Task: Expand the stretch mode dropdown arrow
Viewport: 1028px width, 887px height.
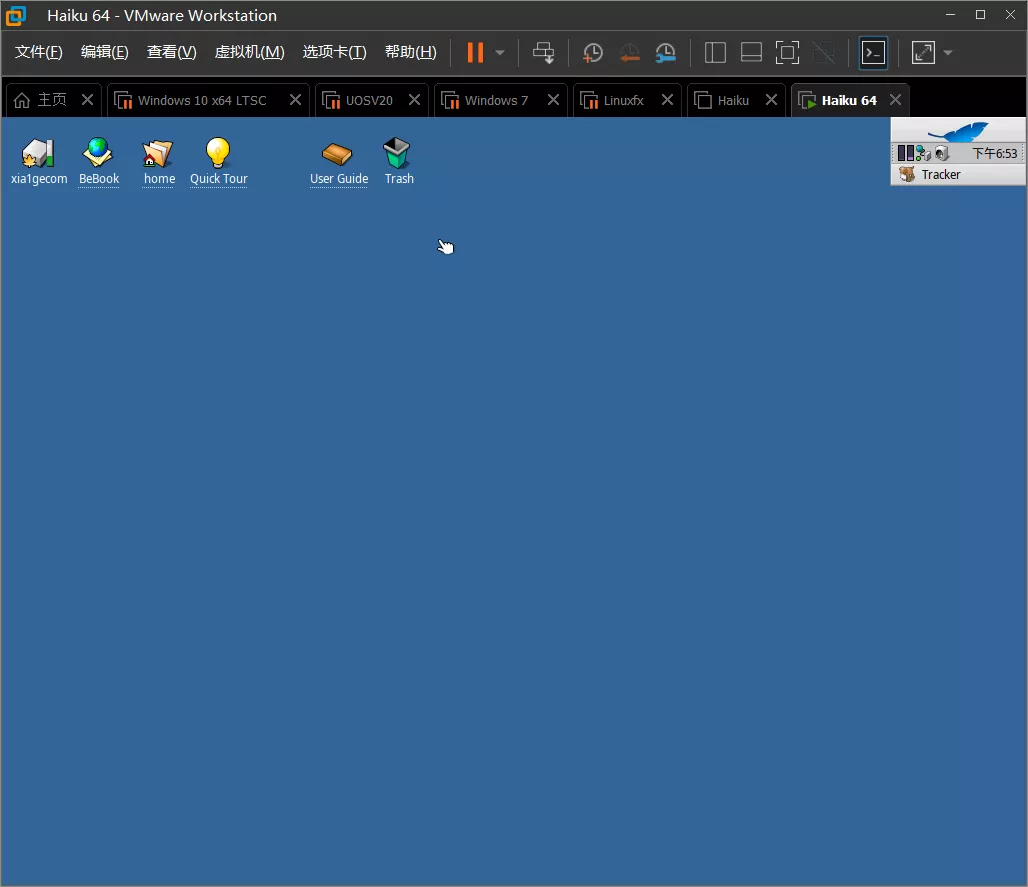Action: [x=948, y=53]
